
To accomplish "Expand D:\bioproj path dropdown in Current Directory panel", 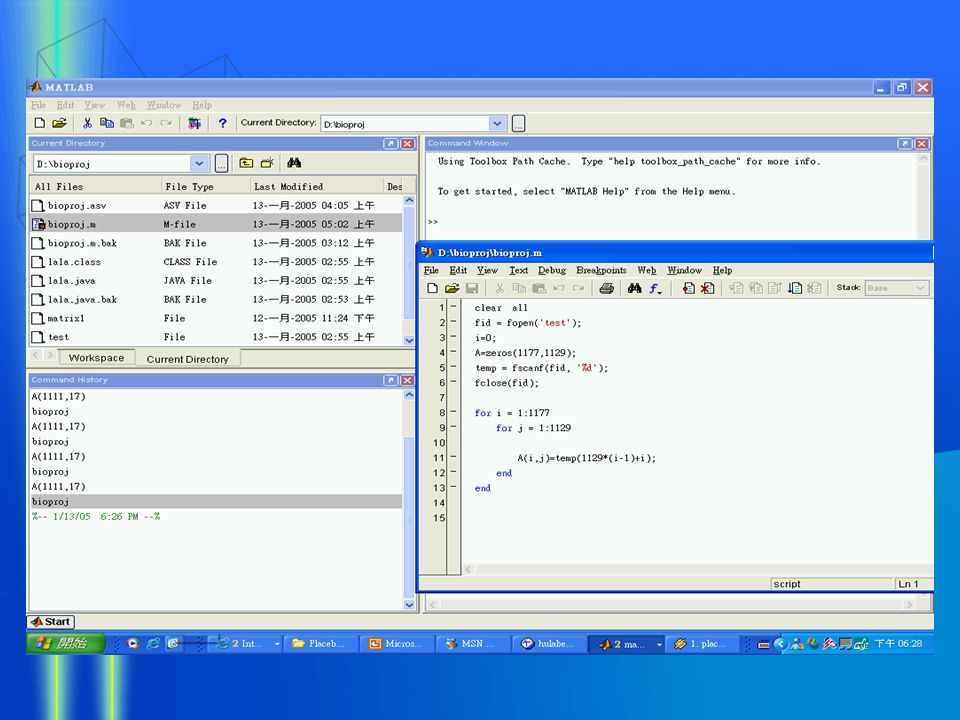I will click(x=199, y=163).
